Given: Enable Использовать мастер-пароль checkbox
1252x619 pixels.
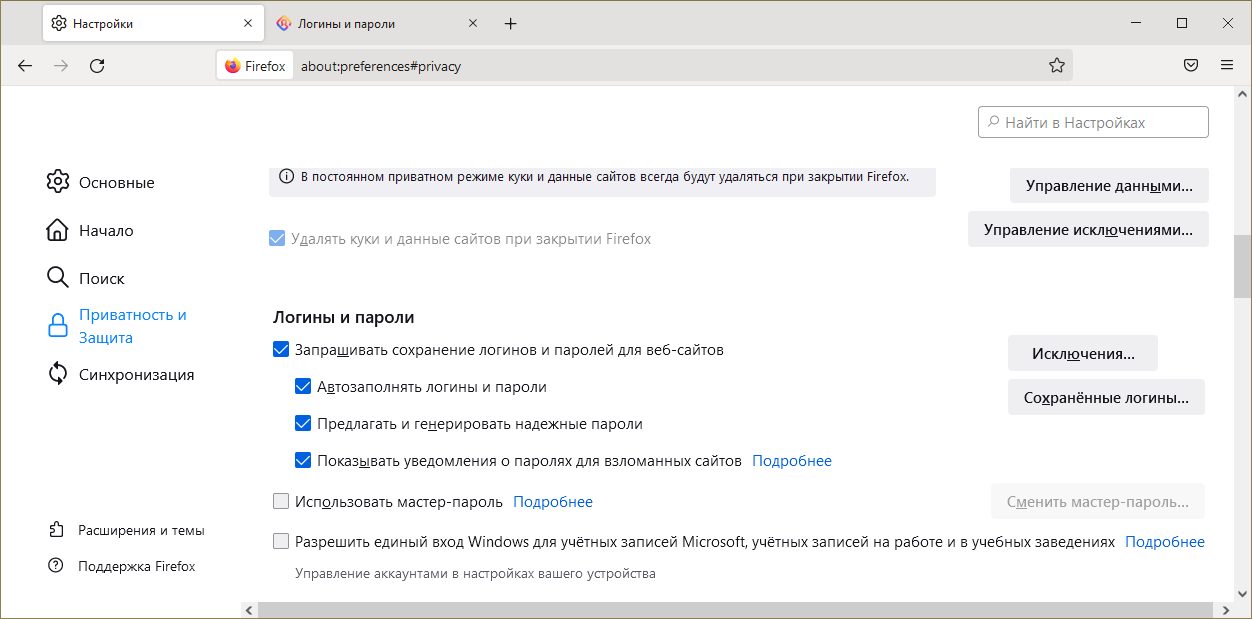Looking at the screenshot, I should 281,502.
